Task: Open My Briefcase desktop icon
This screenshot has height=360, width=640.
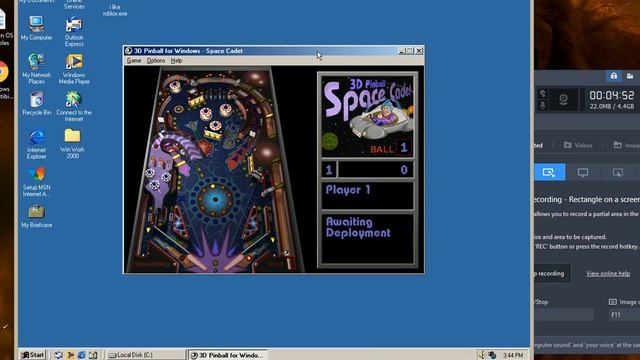Action: tap(36, 216)
